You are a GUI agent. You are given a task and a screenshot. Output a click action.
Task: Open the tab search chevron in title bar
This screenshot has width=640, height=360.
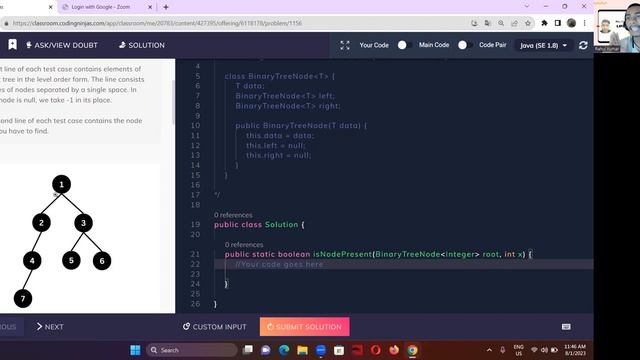click(x=527, y=6)
